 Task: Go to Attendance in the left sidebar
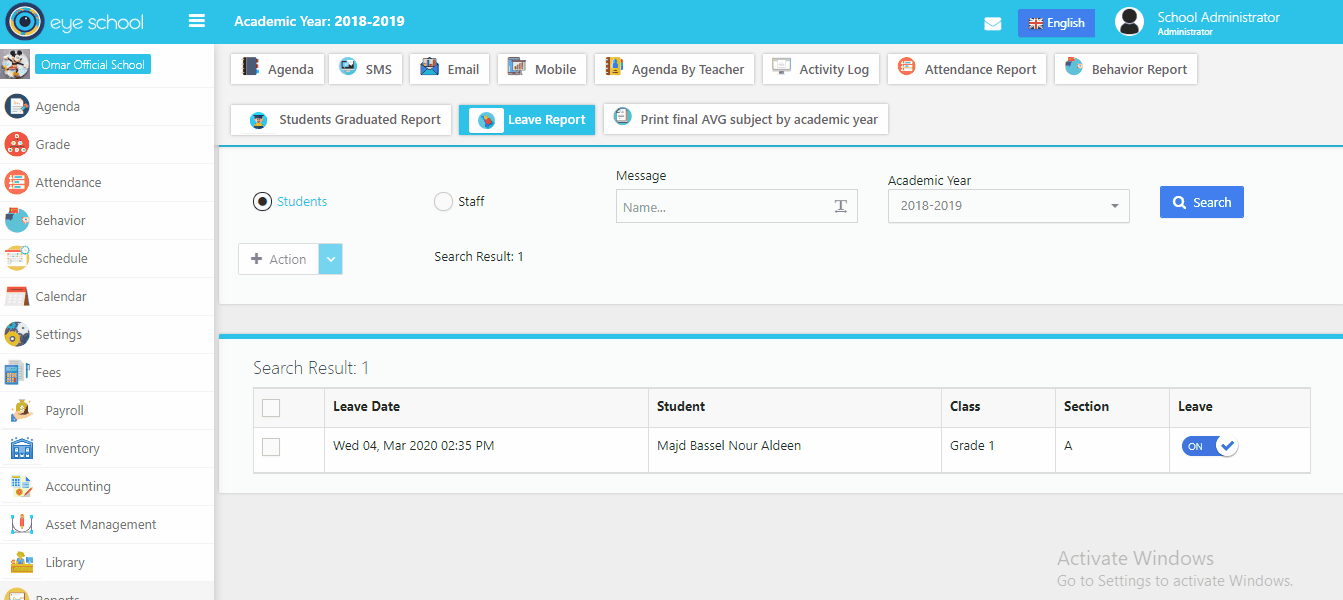coord(107,183)
